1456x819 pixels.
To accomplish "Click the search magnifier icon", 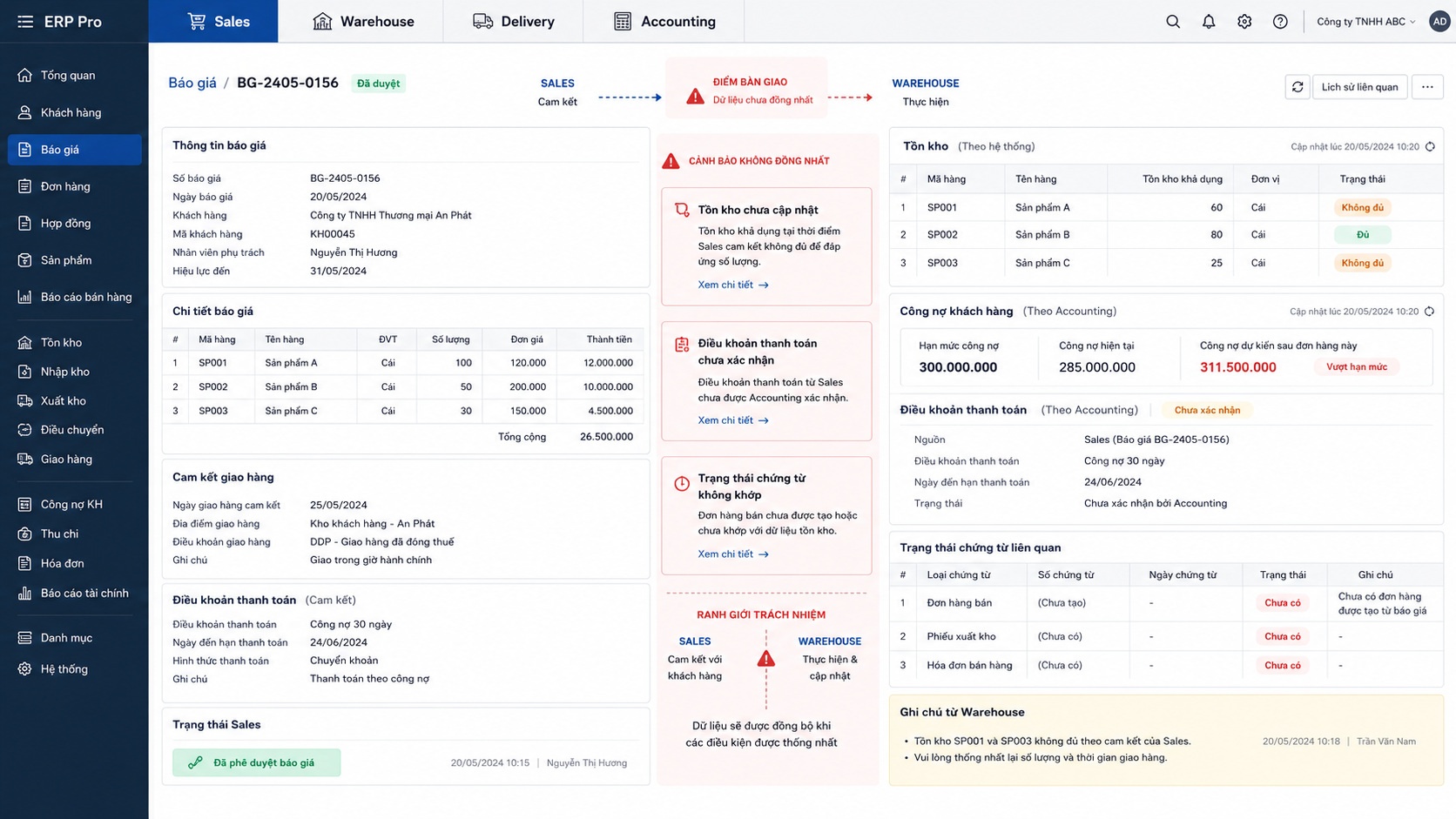I will 1173,22.
